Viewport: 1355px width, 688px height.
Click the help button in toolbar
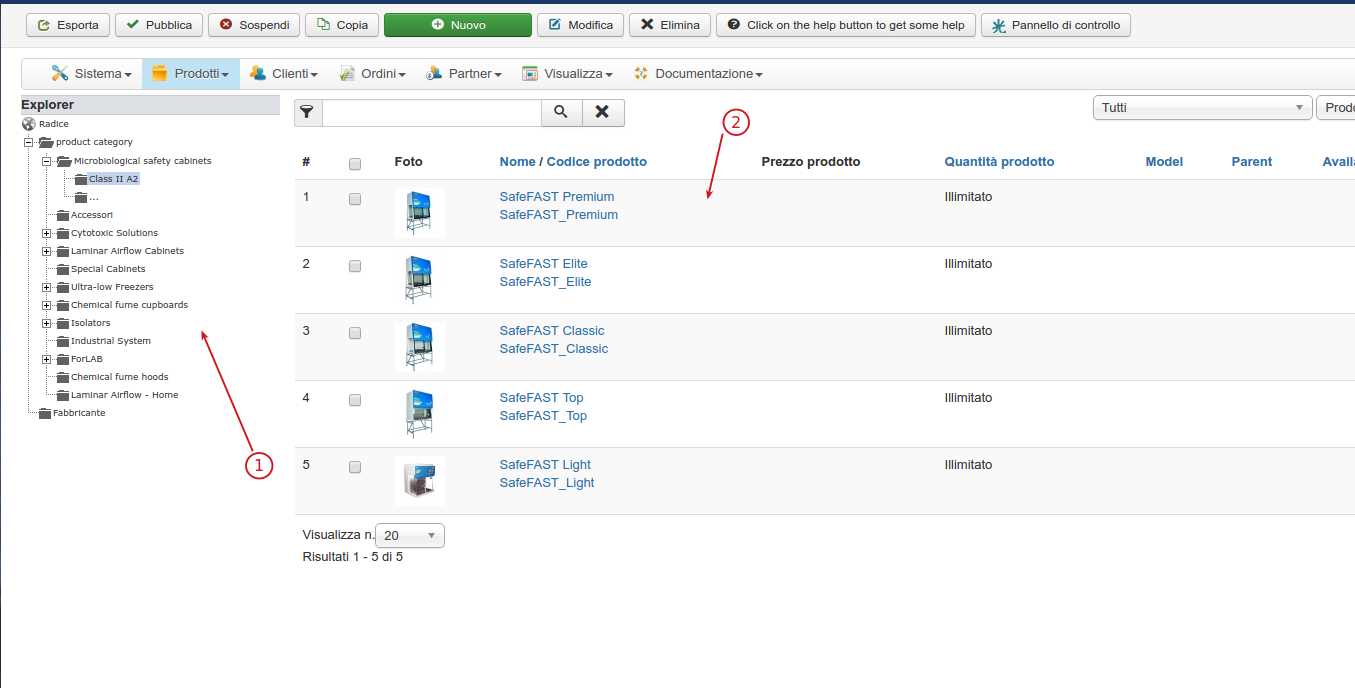coord(846,25)
